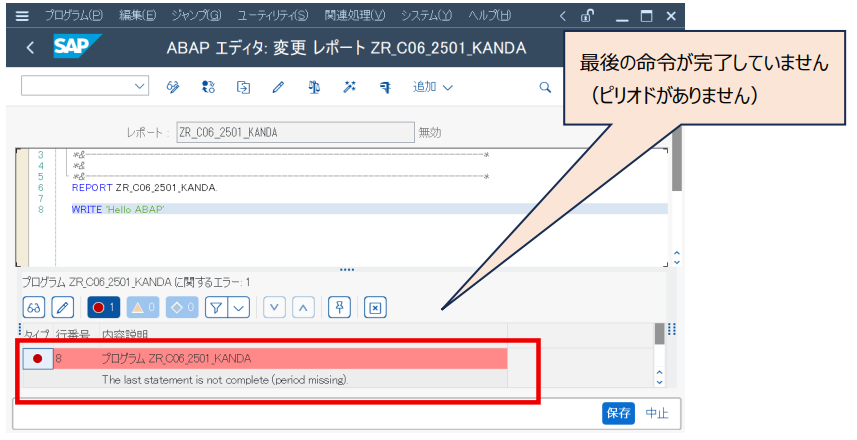Toggle the warnings filter showing triangle 0

tap(143, 307)
